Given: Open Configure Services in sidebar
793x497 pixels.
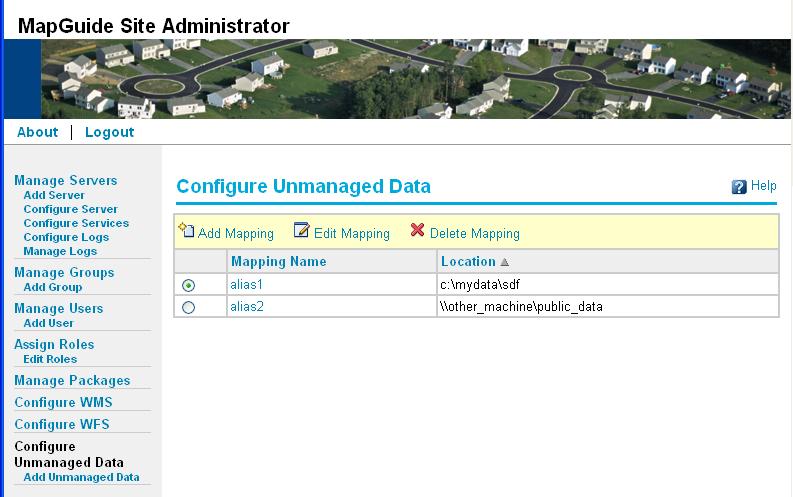Looking at the screenshot, I should (x=76, y=223).
